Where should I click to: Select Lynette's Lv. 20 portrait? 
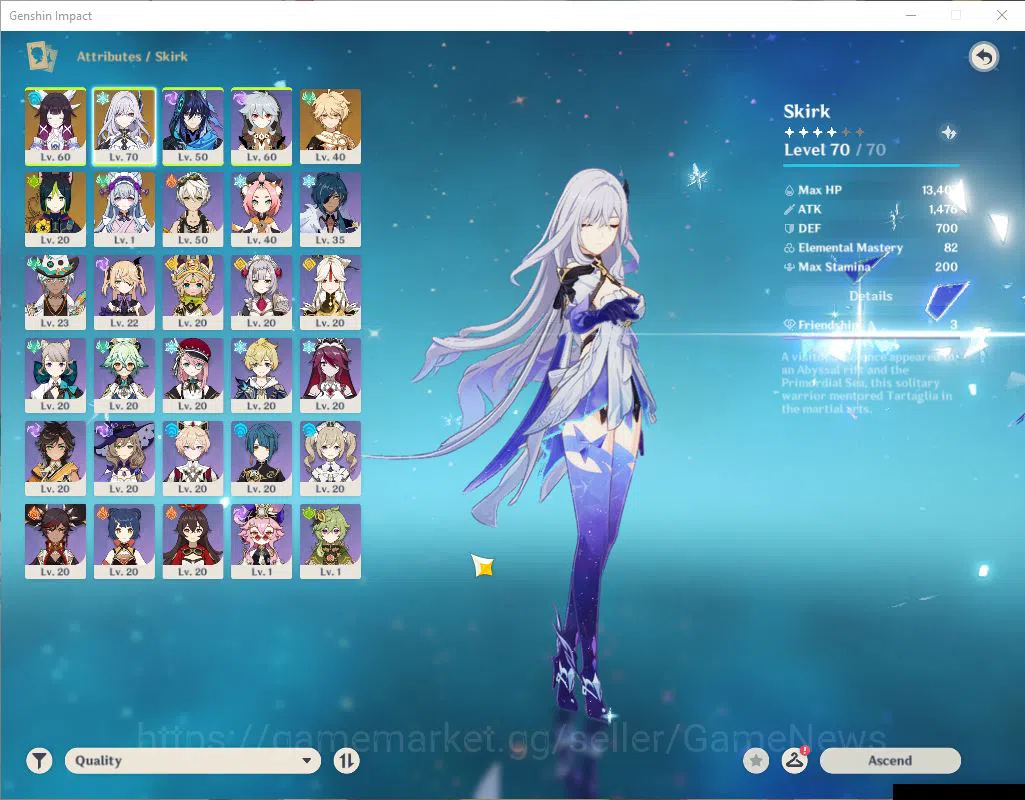(56, 375)
